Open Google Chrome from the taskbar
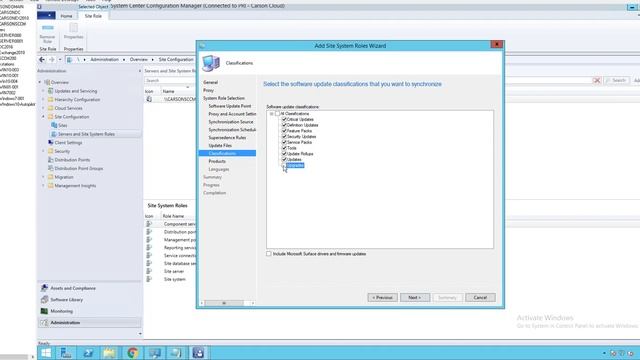The height and width of the screenshot is (360, 640). coord(132,353)
